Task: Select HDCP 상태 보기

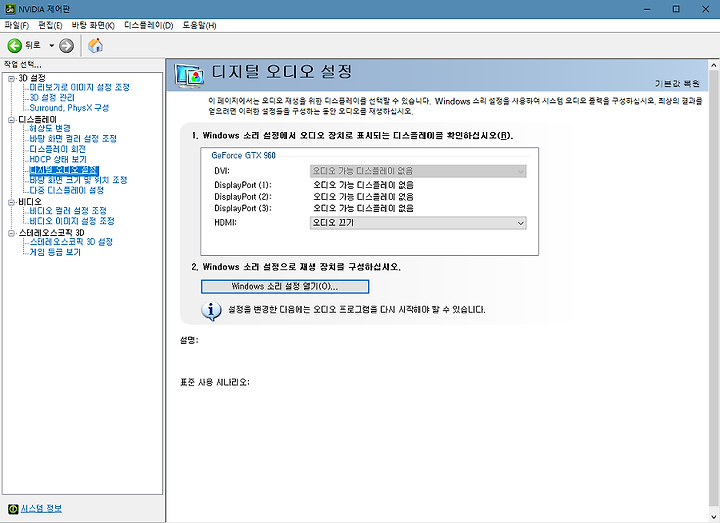Action: 58,159
